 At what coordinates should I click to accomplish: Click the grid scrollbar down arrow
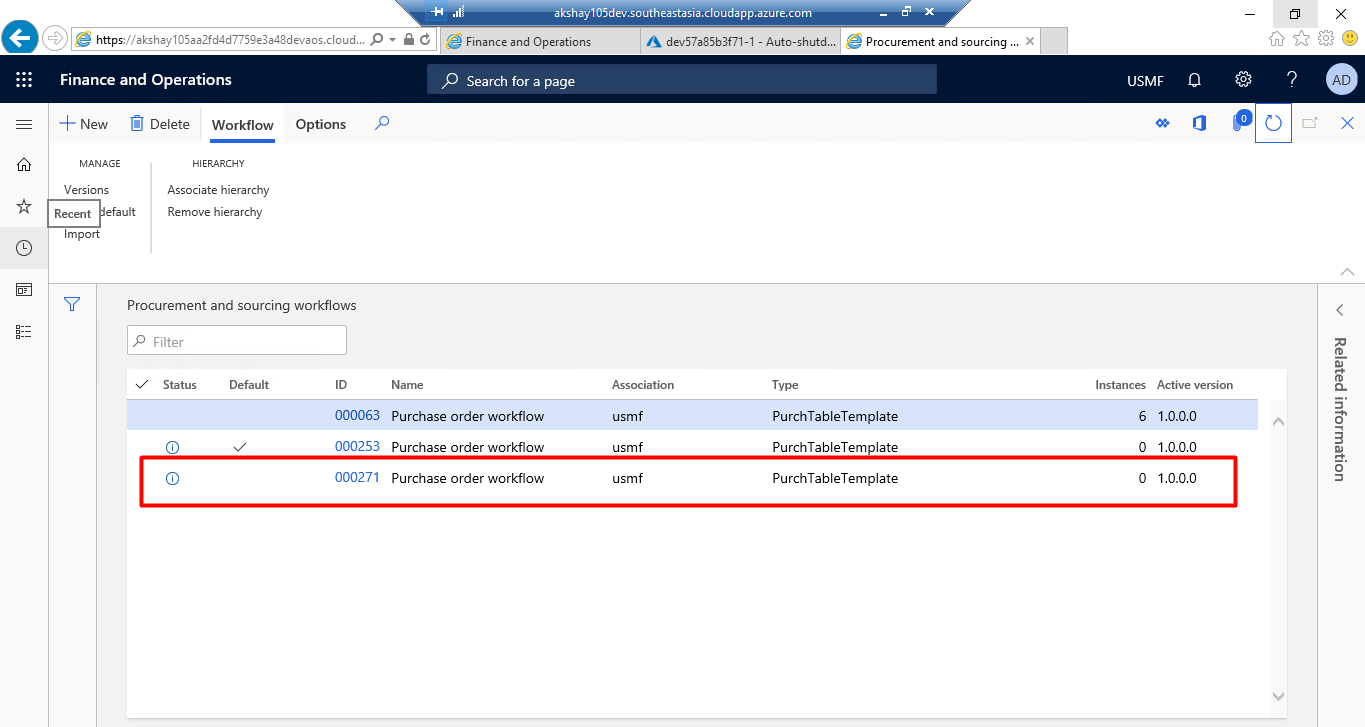(1277, 696)
